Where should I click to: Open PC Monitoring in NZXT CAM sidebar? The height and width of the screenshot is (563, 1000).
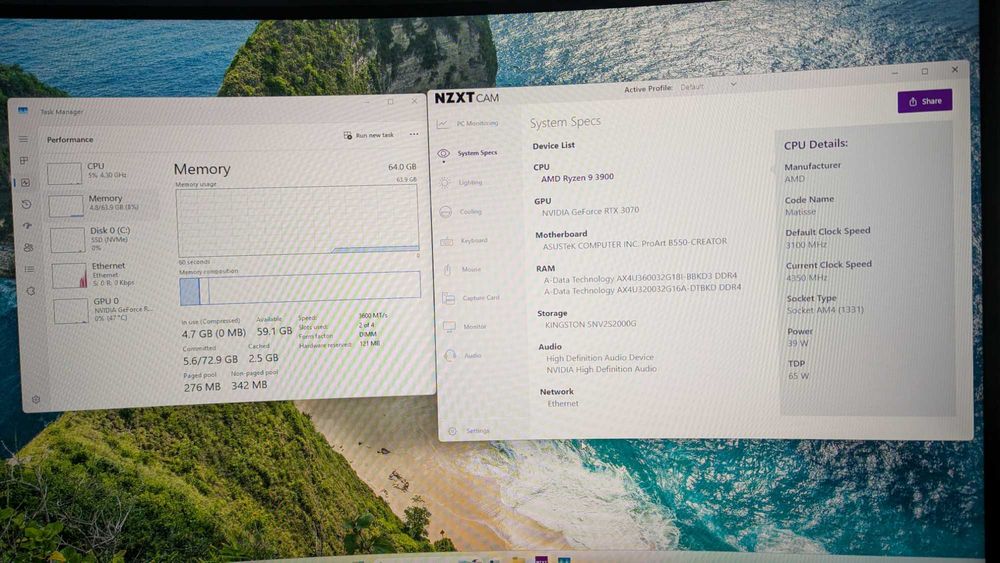click(468, 124)
